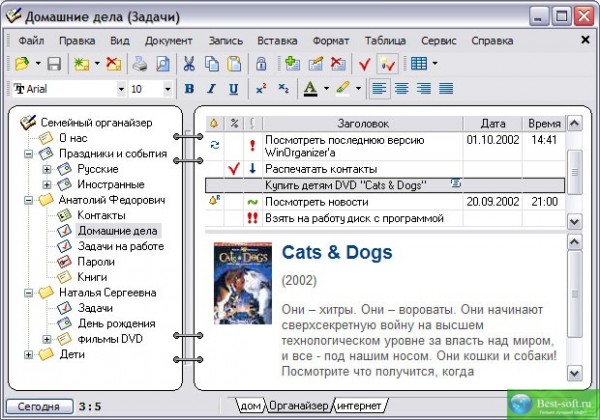Click the font color A icon
This screenshot has height=420, width=600.
pyautogui.click(x=310, y=89)
